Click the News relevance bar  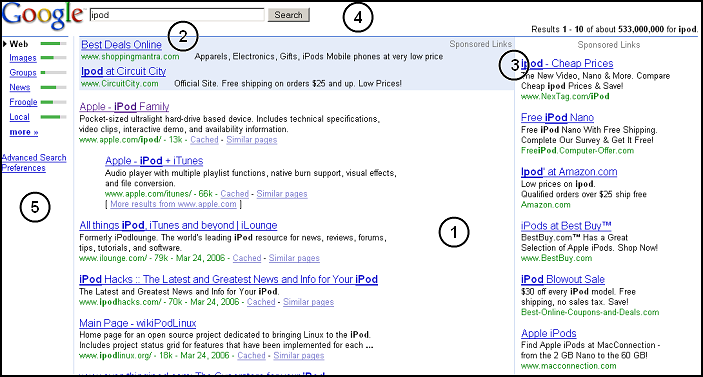click(53, 87)
